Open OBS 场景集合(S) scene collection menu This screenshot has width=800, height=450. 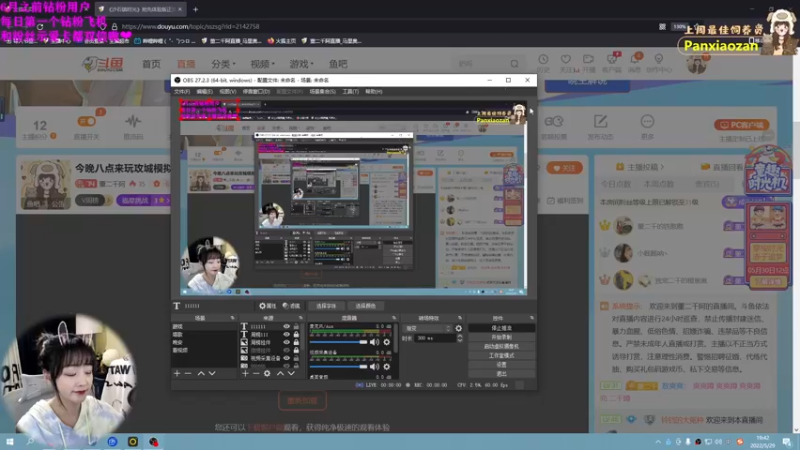[x=322, y=91]
